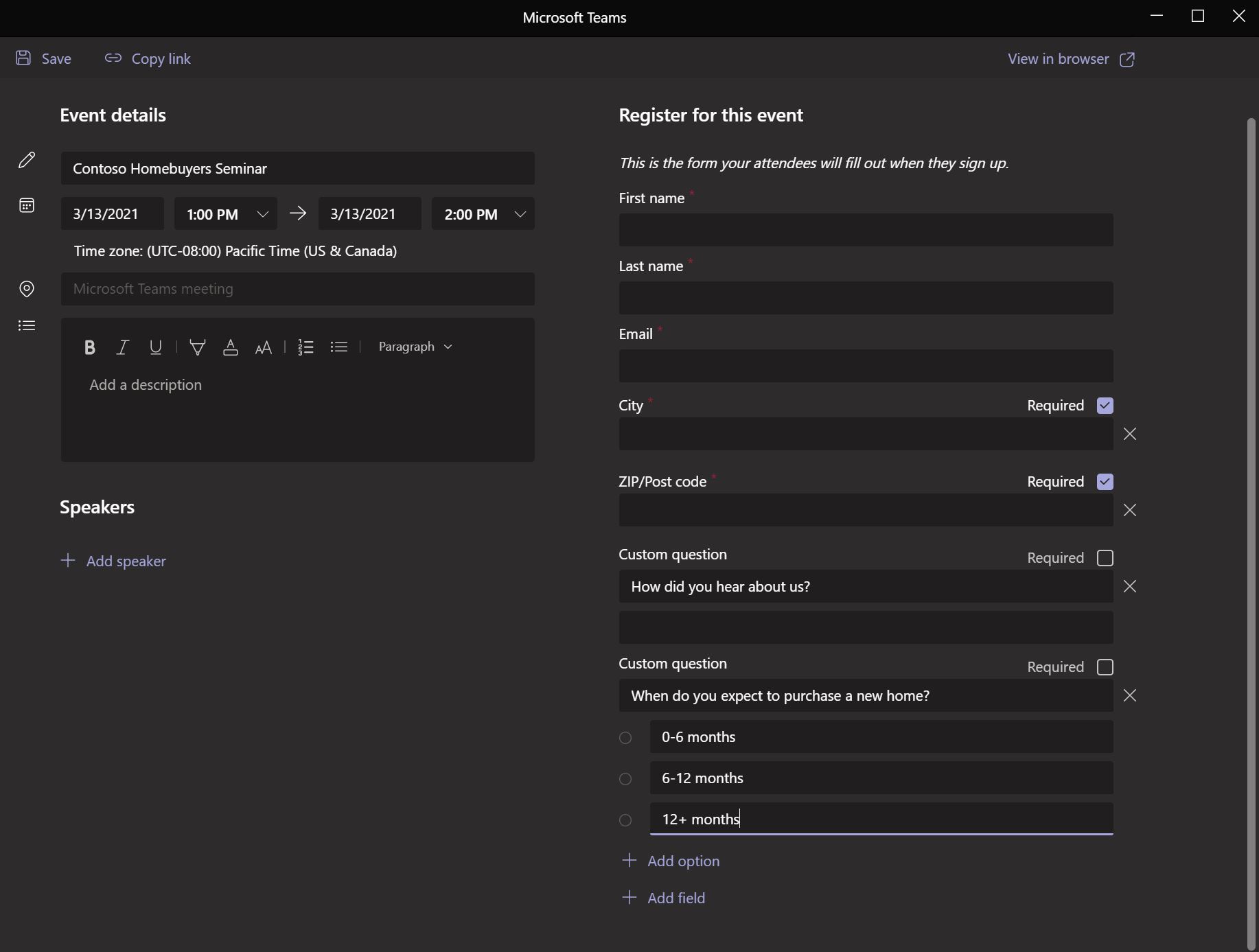Click the Email input field
The width and height of the screenshot is (1259, 952).
(x=866, y=366)
